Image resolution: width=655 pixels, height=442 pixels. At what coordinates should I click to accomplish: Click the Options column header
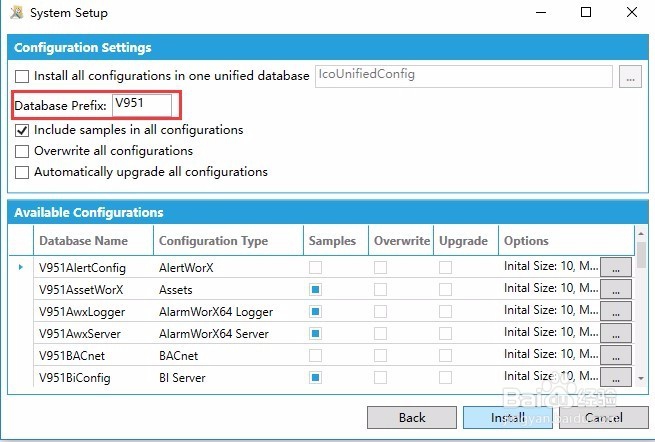(567, 241)
